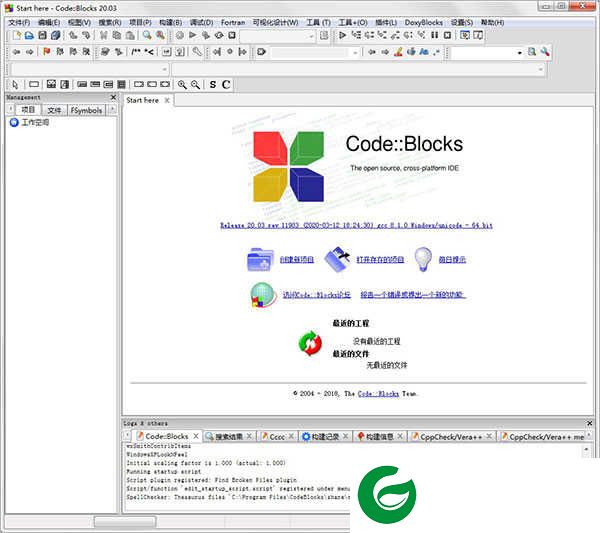600x533 pixels.
Task: Close the Start here tab
Action: coord(167,100)
